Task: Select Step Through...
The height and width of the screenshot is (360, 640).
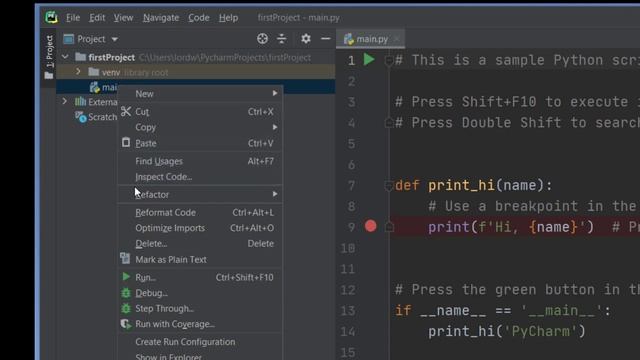Action: (200, 309)
